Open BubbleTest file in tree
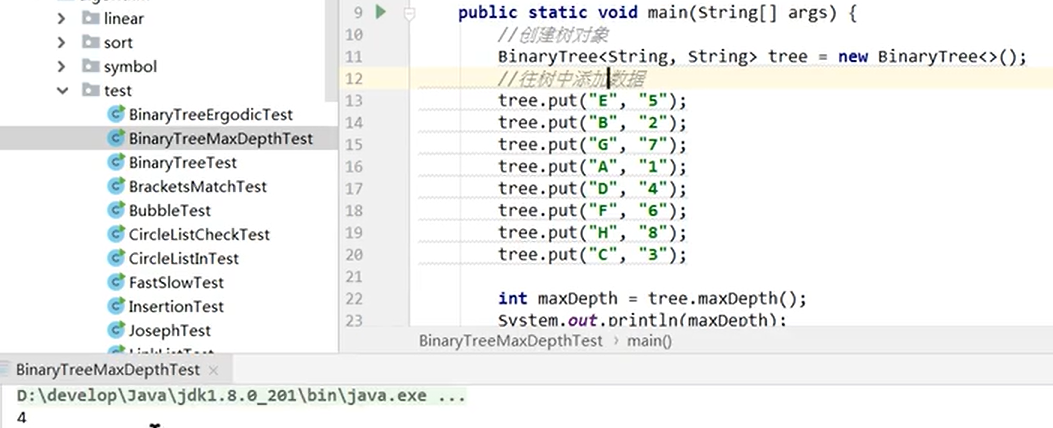The image size is (1053, 428). click(170, 211)
